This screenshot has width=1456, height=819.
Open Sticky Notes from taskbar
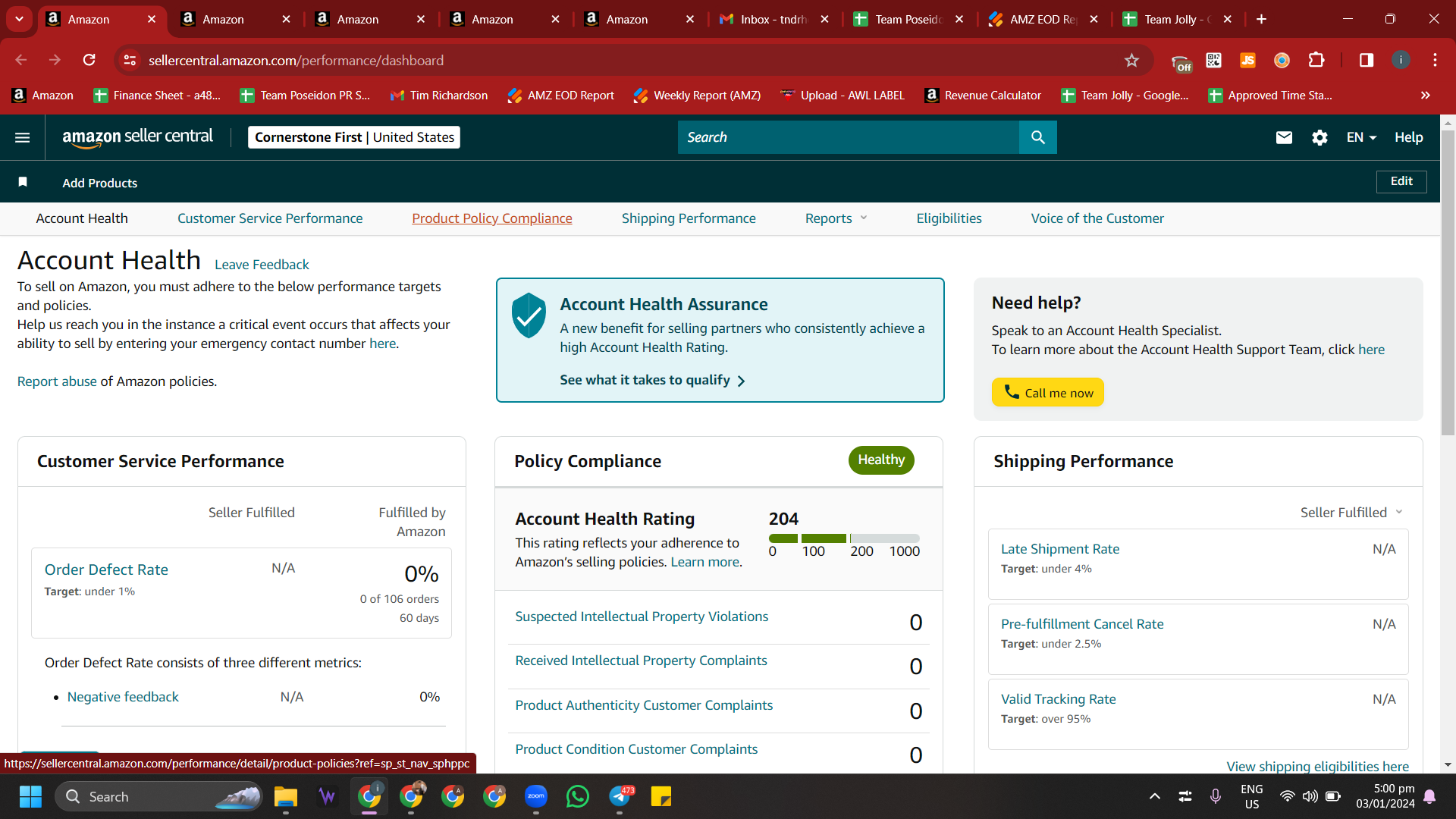(x=661, y=796)
